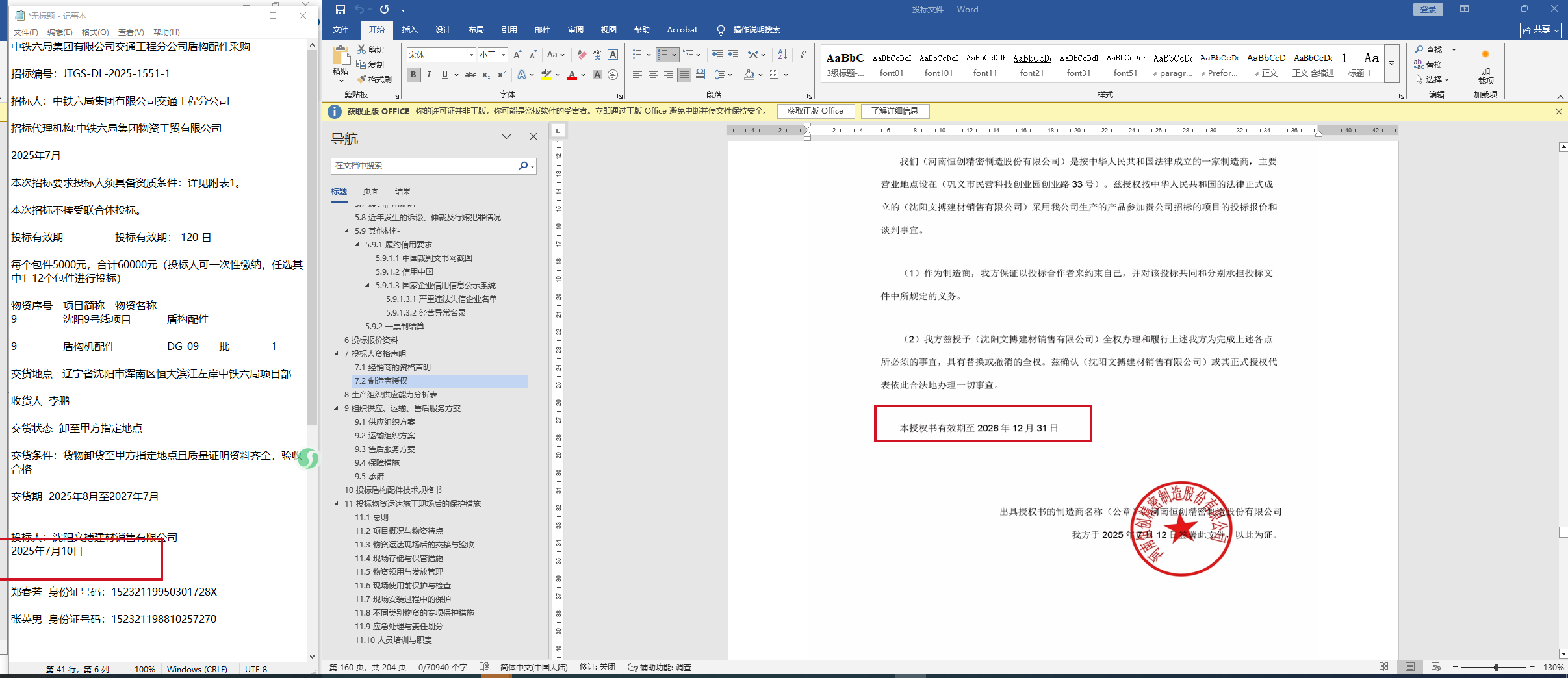Open the line spacing dropdown
The image size is (1568, 678).
pos(723,75)
